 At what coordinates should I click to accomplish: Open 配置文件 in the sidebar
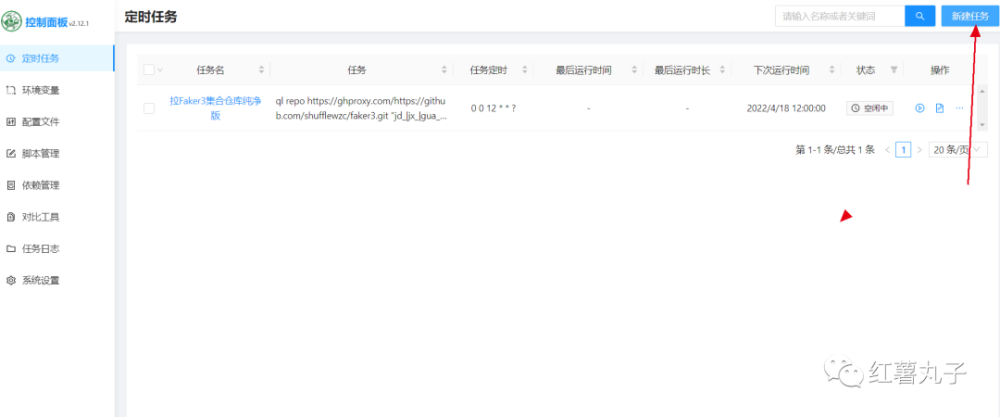[x=57, y=122]
